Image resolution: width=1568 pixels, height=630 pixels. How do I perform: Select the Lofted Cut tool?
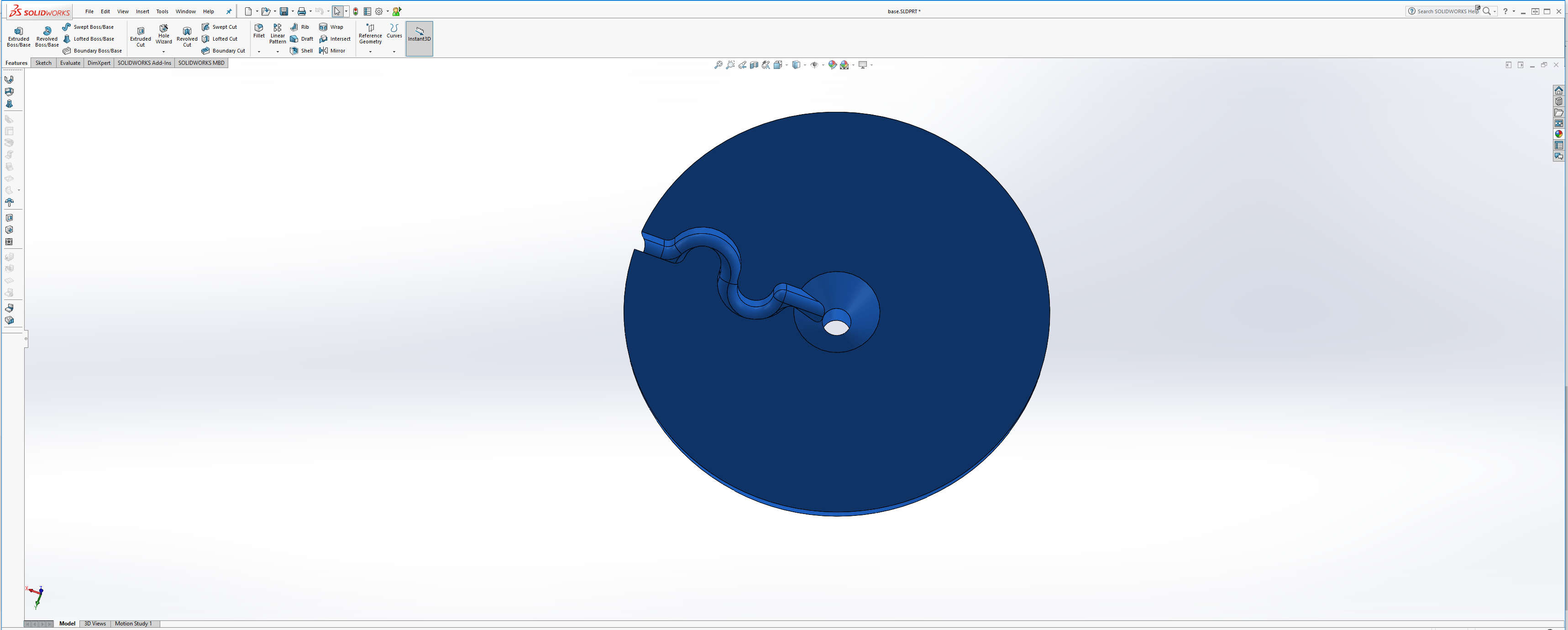click(x=220, y=39)
